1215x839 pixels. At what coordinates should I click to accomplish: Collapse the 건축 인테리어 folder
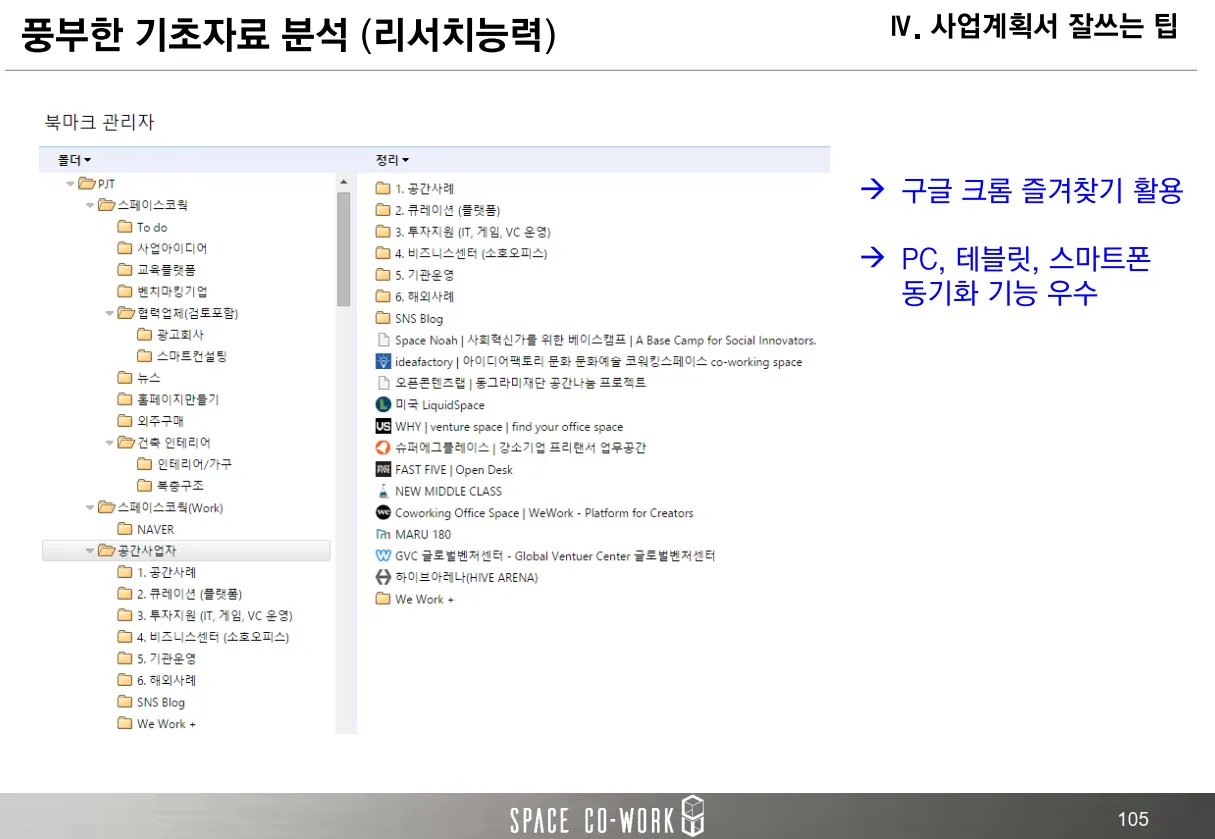tap(110, 443)
